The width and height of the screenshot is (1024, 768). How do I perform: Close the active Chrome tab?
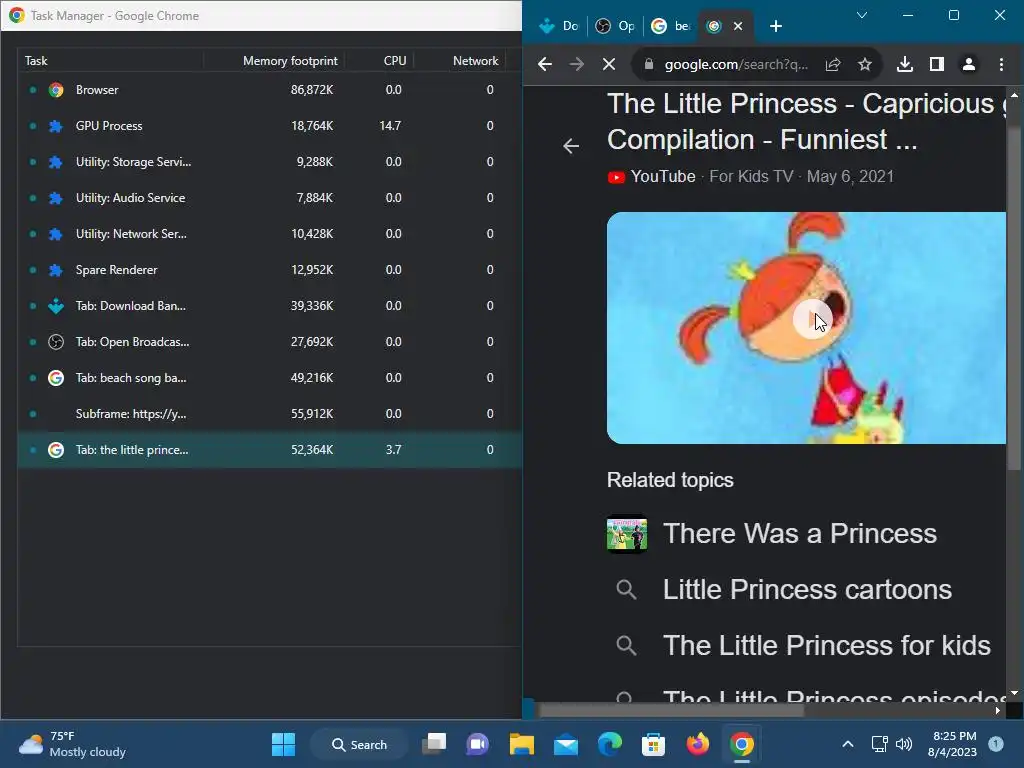click(x=738, y=26)
